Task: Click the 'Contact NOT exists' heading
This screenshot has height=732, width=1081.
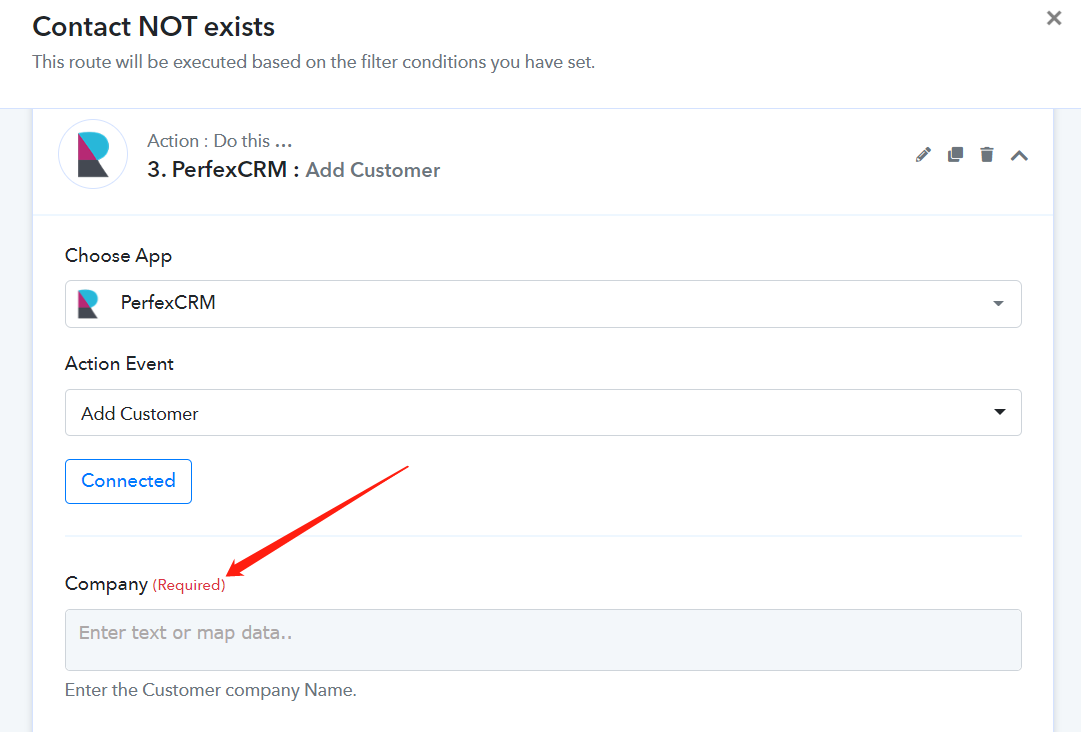Action: 154,27
